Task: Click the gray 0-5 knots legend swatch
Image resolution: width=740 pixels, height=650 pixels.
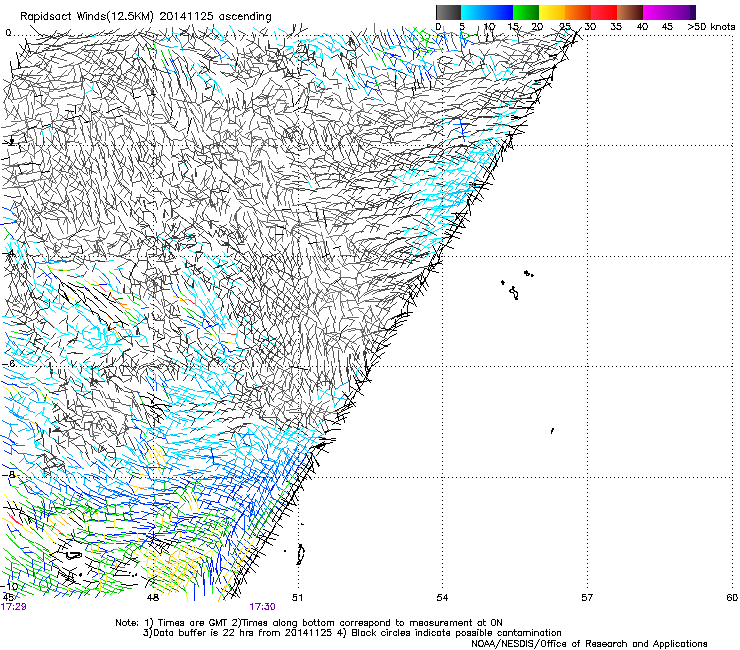Action: click(x=448, y=12)
